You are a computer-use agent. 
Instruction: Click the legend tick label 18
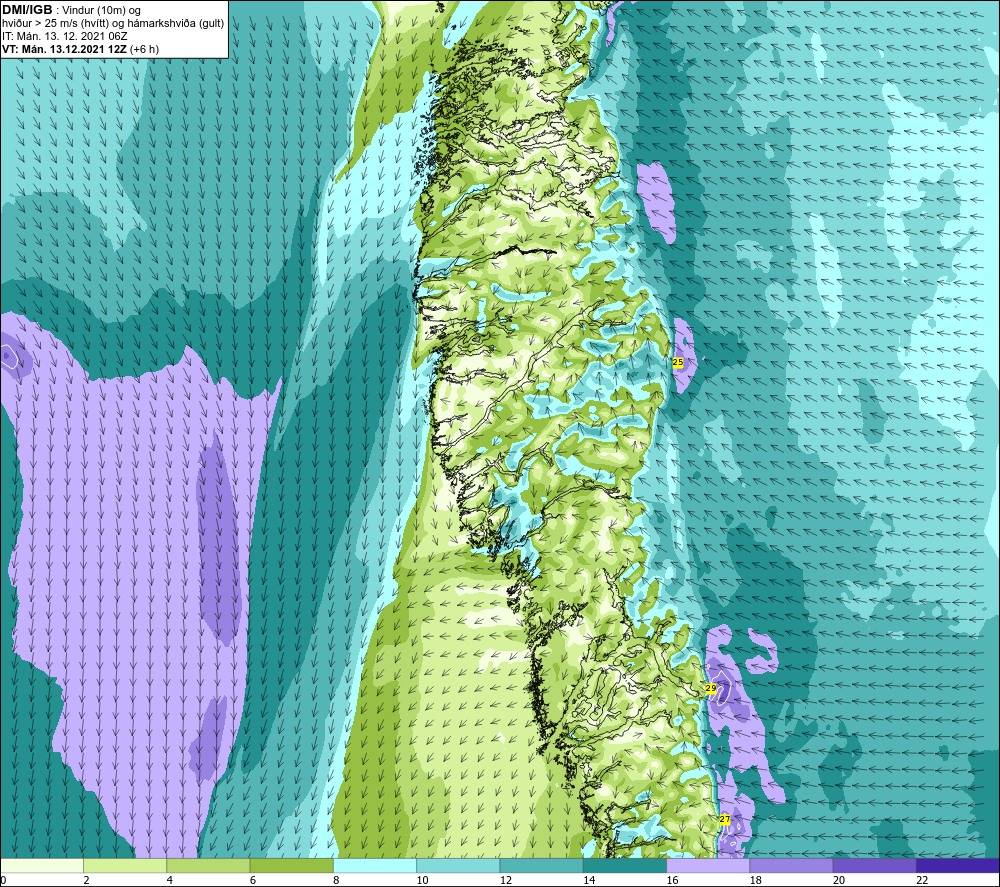(756, 880)
